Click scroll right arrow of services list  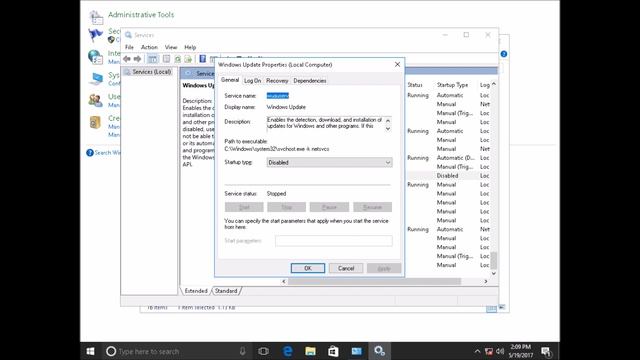pyautogui.click(x=486, y=281)
